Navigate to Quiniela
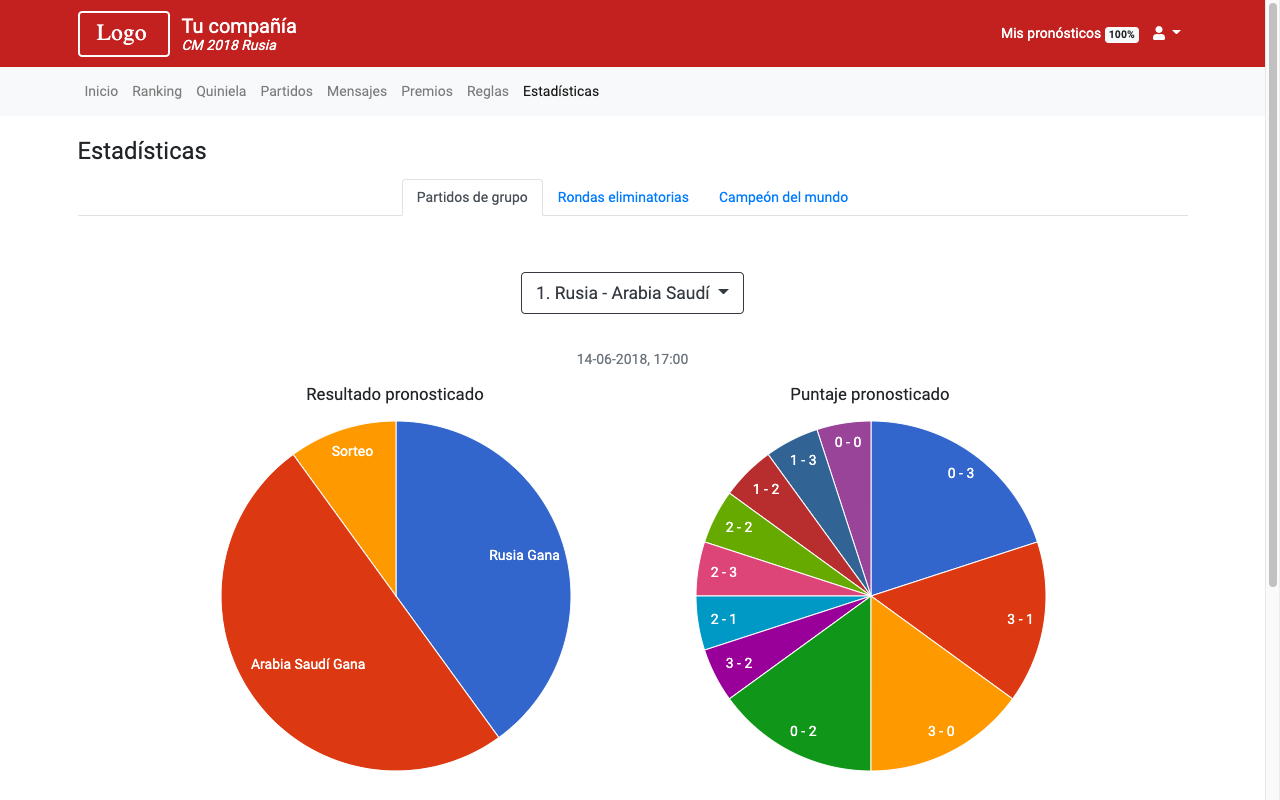1280x800 pixels. coord(221,91)
